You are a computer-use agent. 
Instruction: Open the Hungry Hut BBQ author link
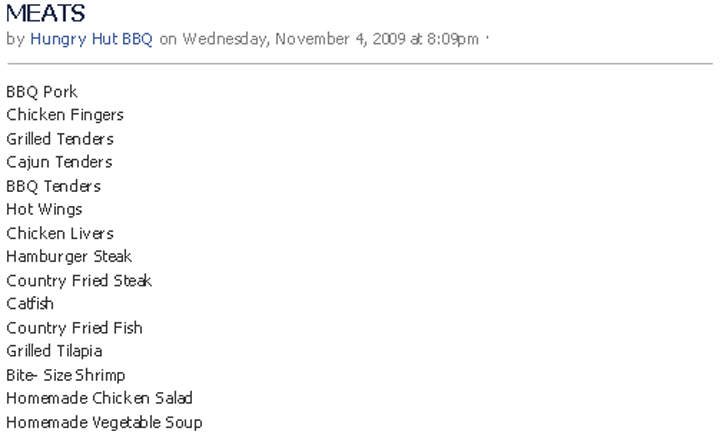pos(91,39)
